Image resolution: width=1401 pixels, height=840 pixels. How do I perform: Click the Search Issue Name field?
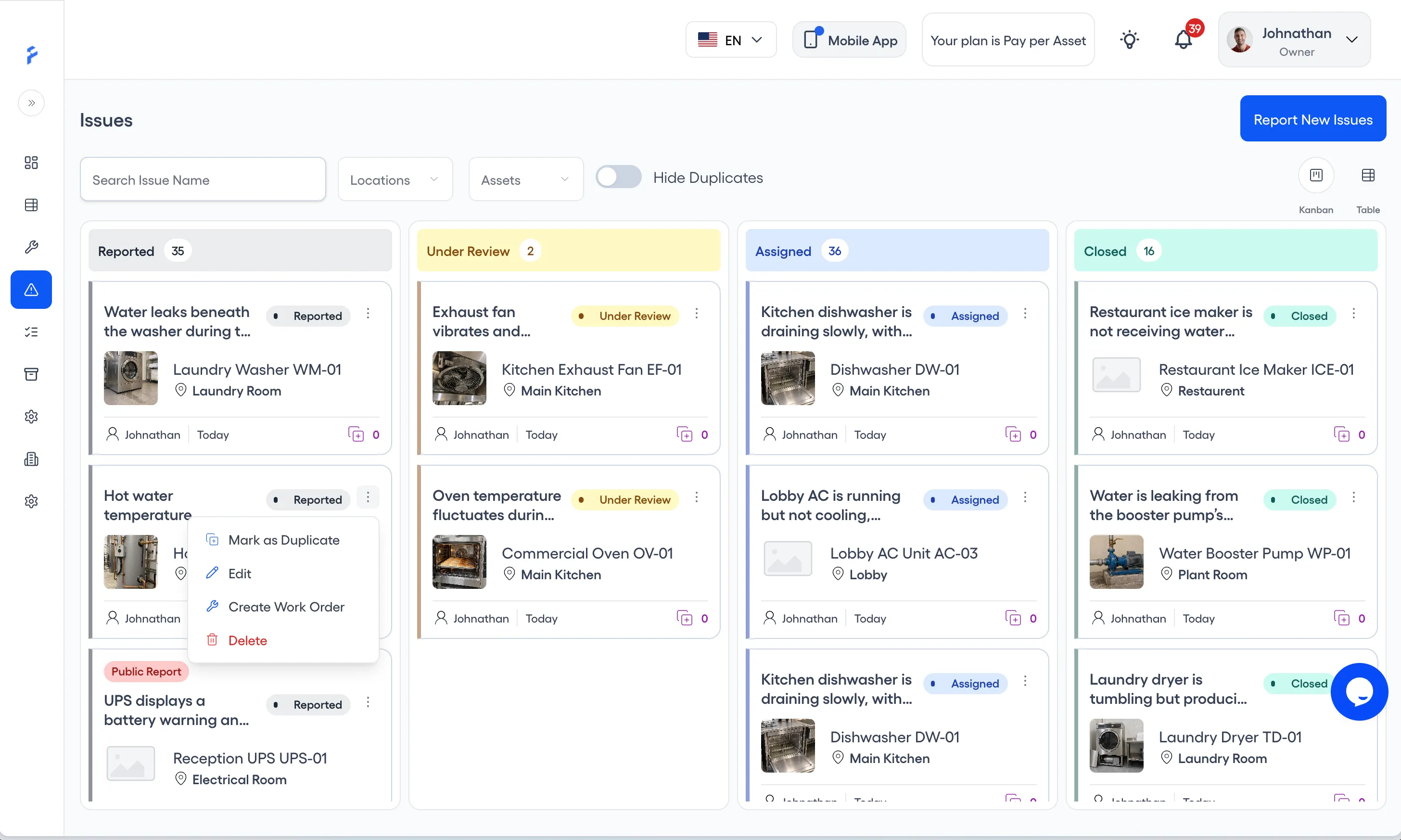[x=203, y=179]
